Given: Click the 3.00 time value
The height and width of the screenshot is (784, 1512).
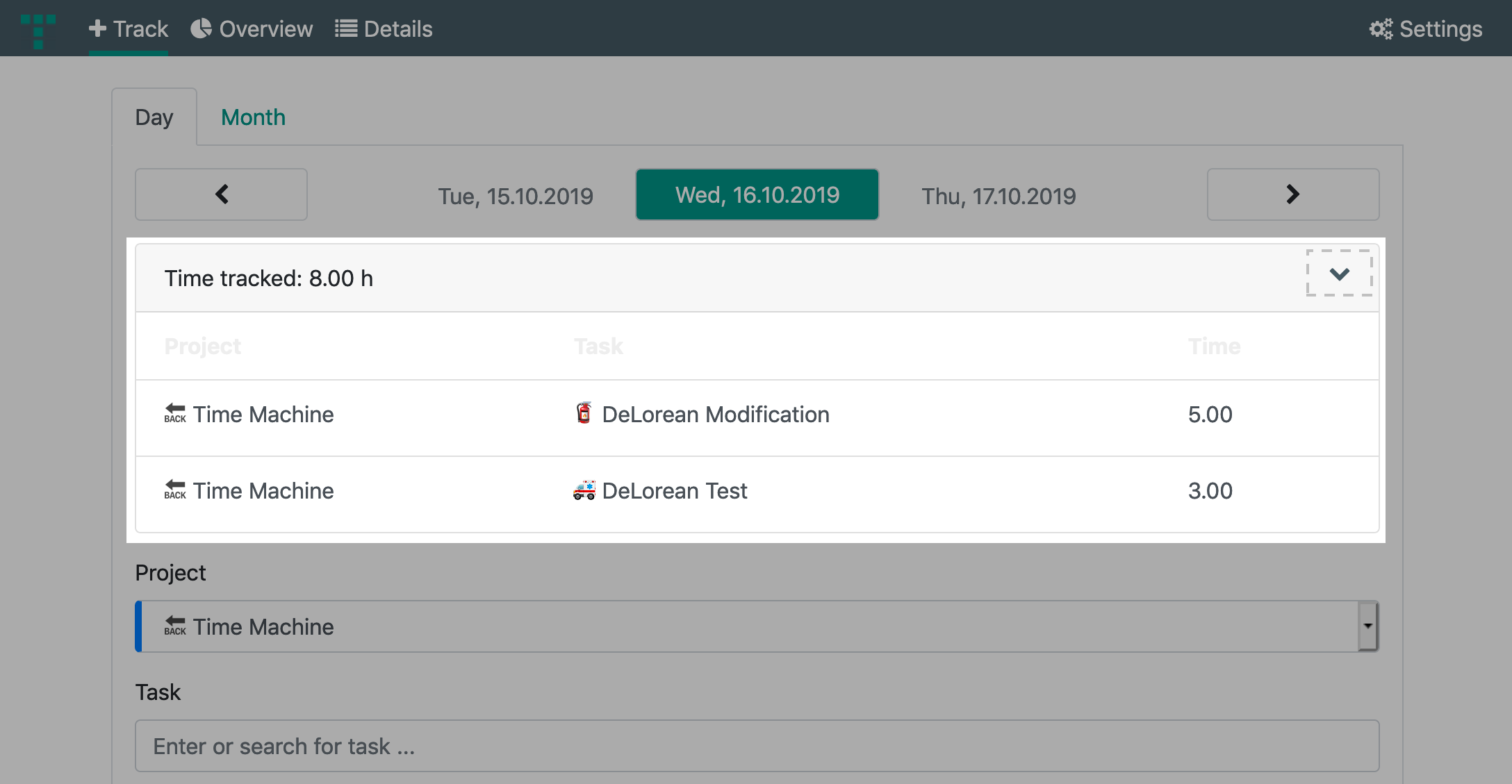Looking at the screenshot, I should click(x=1210, y=490).
